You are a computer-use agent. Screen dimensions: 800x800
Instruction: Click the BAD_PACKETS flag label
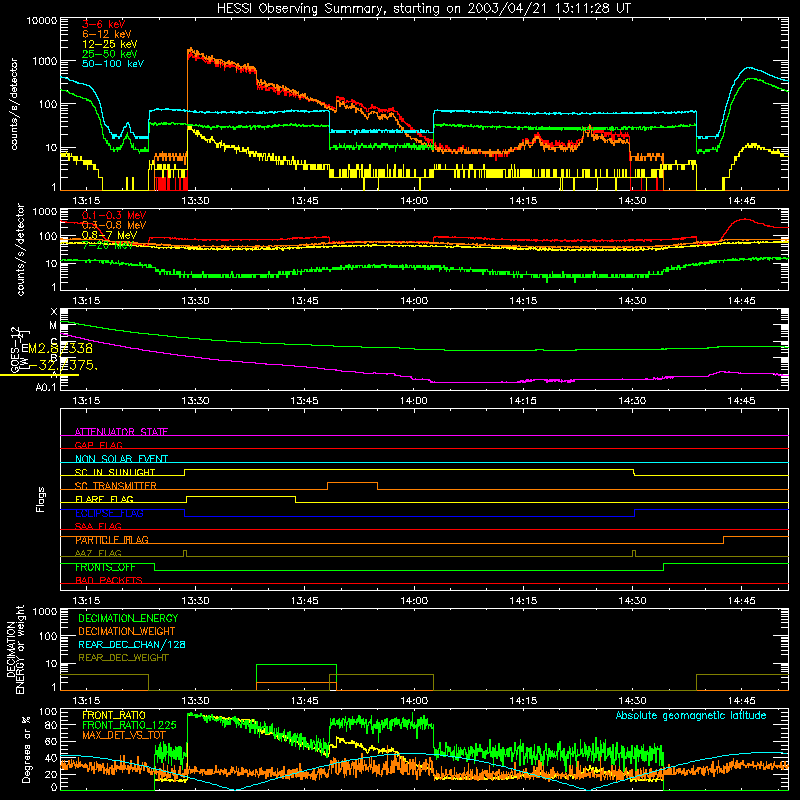point(109,580)
